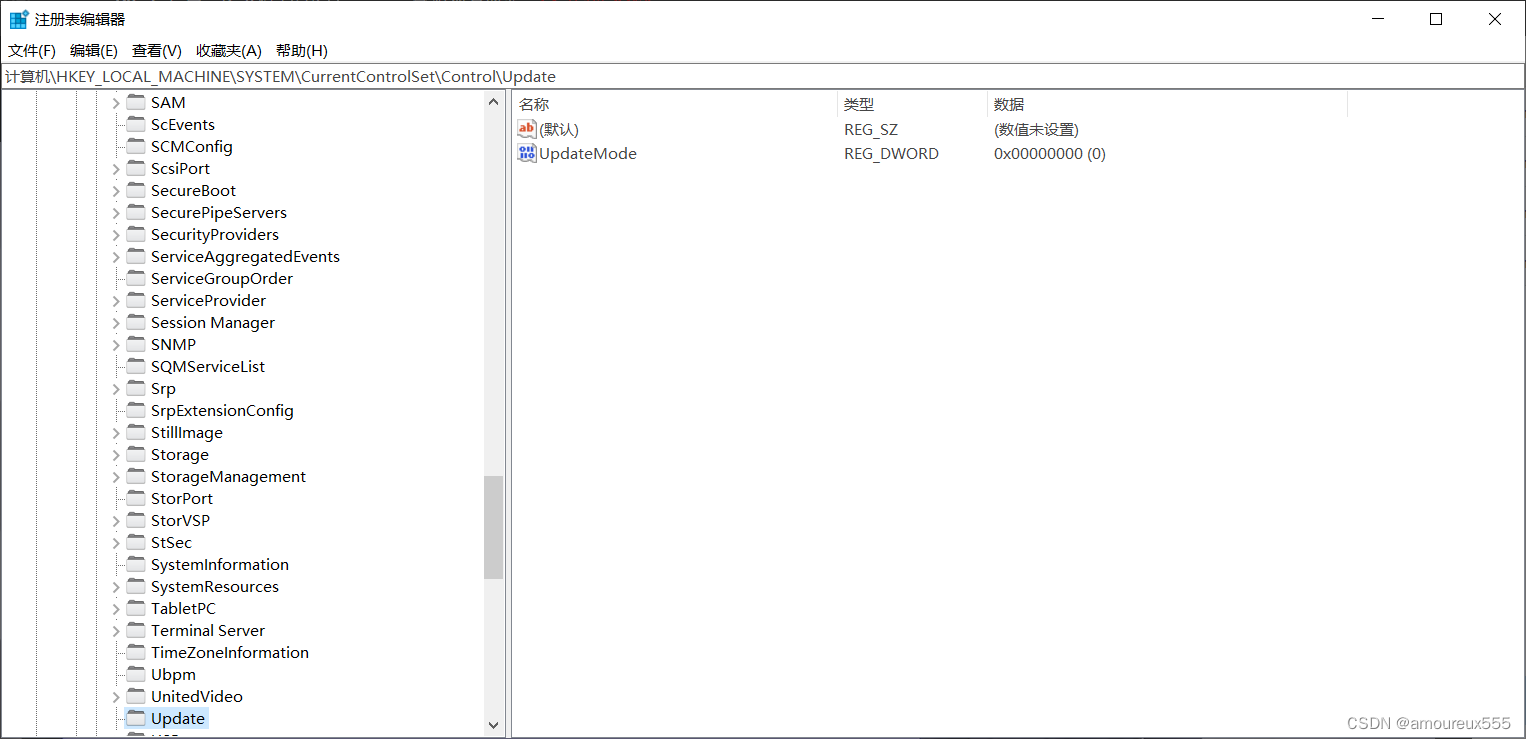Expand the Srp key
The image size is (1526, 739).
[115, 389]
